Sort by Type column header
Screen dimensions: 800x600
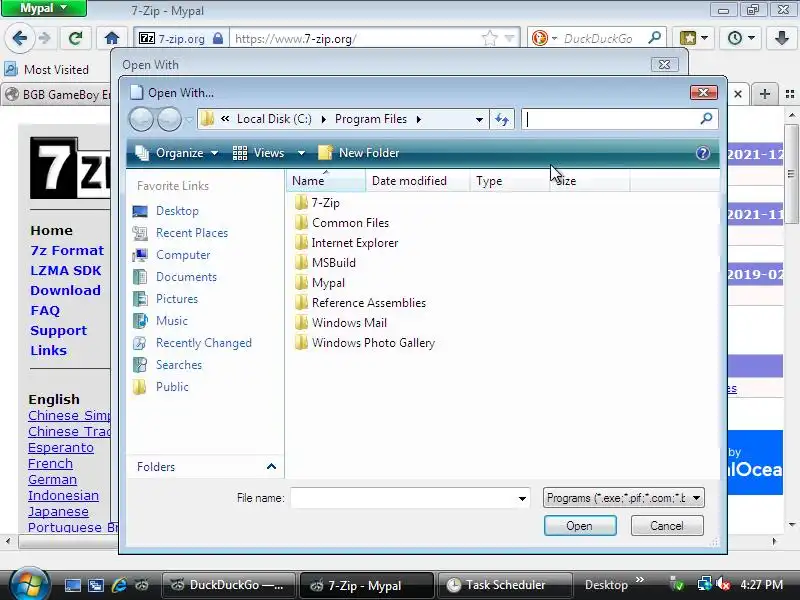(509, 181)
